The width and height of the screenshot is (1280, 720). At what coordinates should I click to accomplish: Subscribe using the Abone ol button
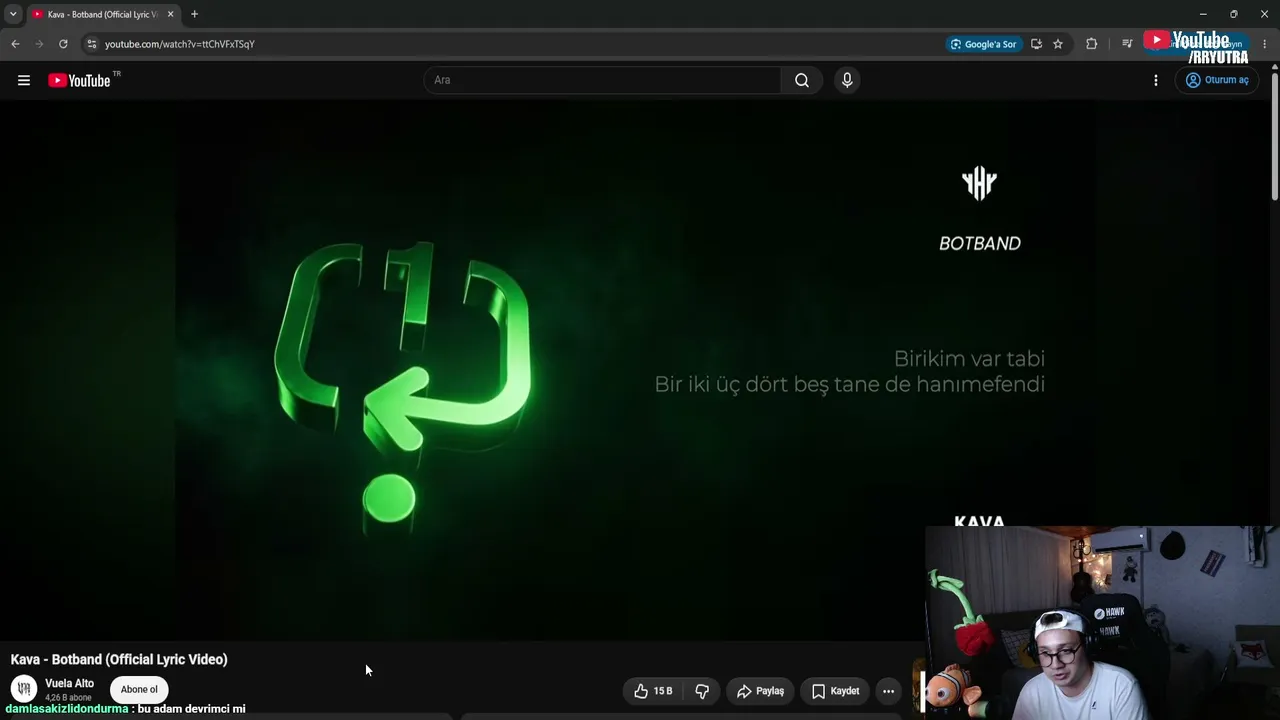[x=139, y=689]
